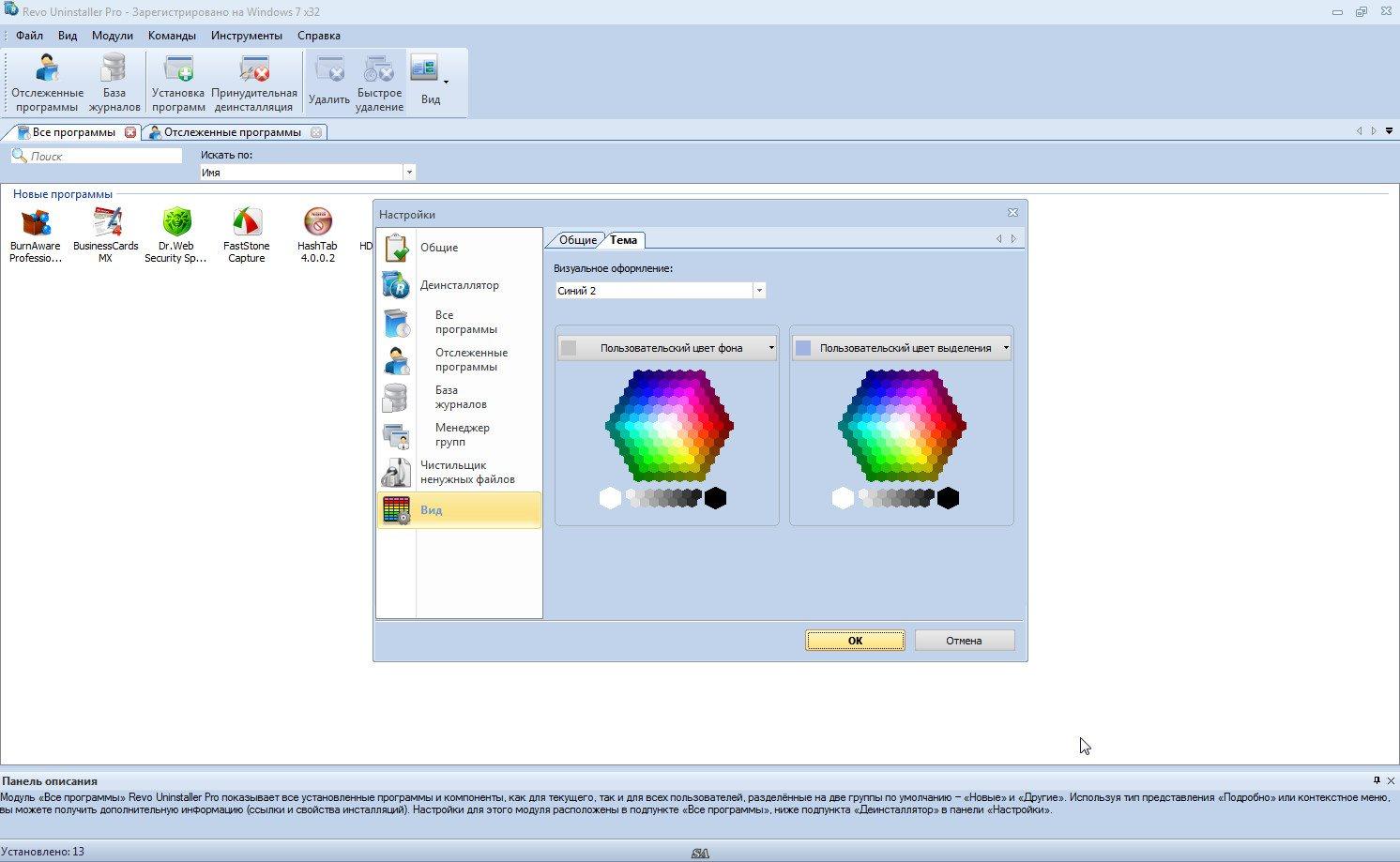Open main tab list dropdown arrow
1400x862 pixels.
(1389, 131)
